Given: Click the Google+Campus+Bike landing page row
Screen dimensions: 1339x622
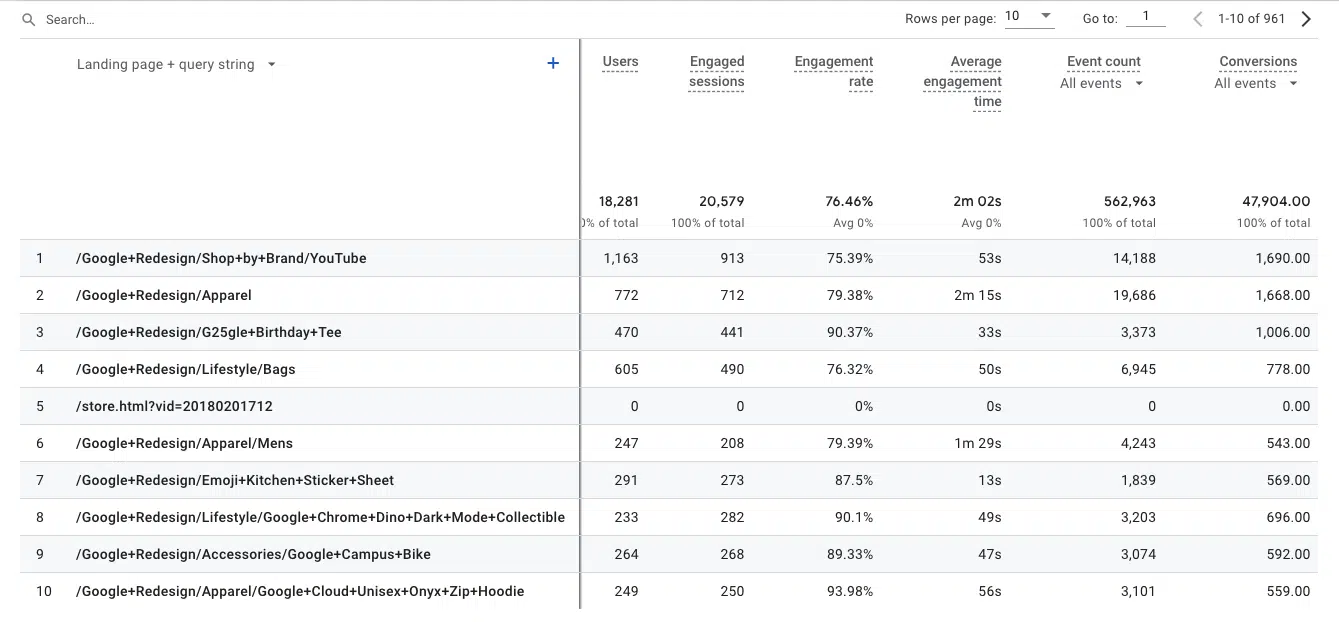Looking at the screenshot, I should point(253,555).
